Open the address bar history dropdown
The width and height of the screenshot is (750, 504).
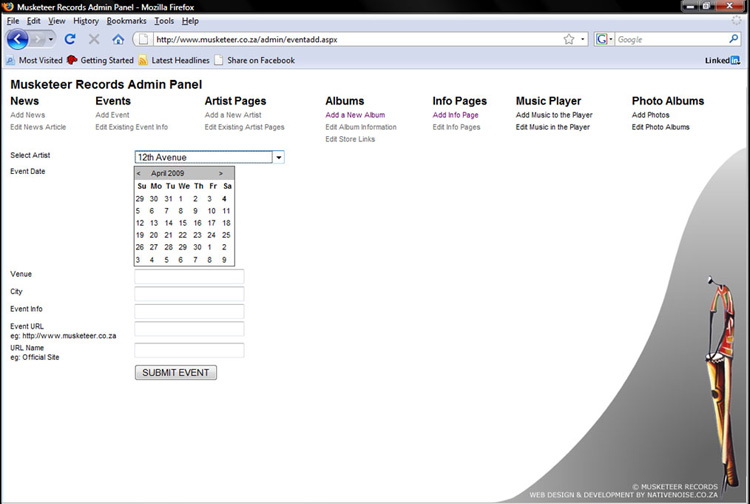pyautogui.click(x=583, y=39)
